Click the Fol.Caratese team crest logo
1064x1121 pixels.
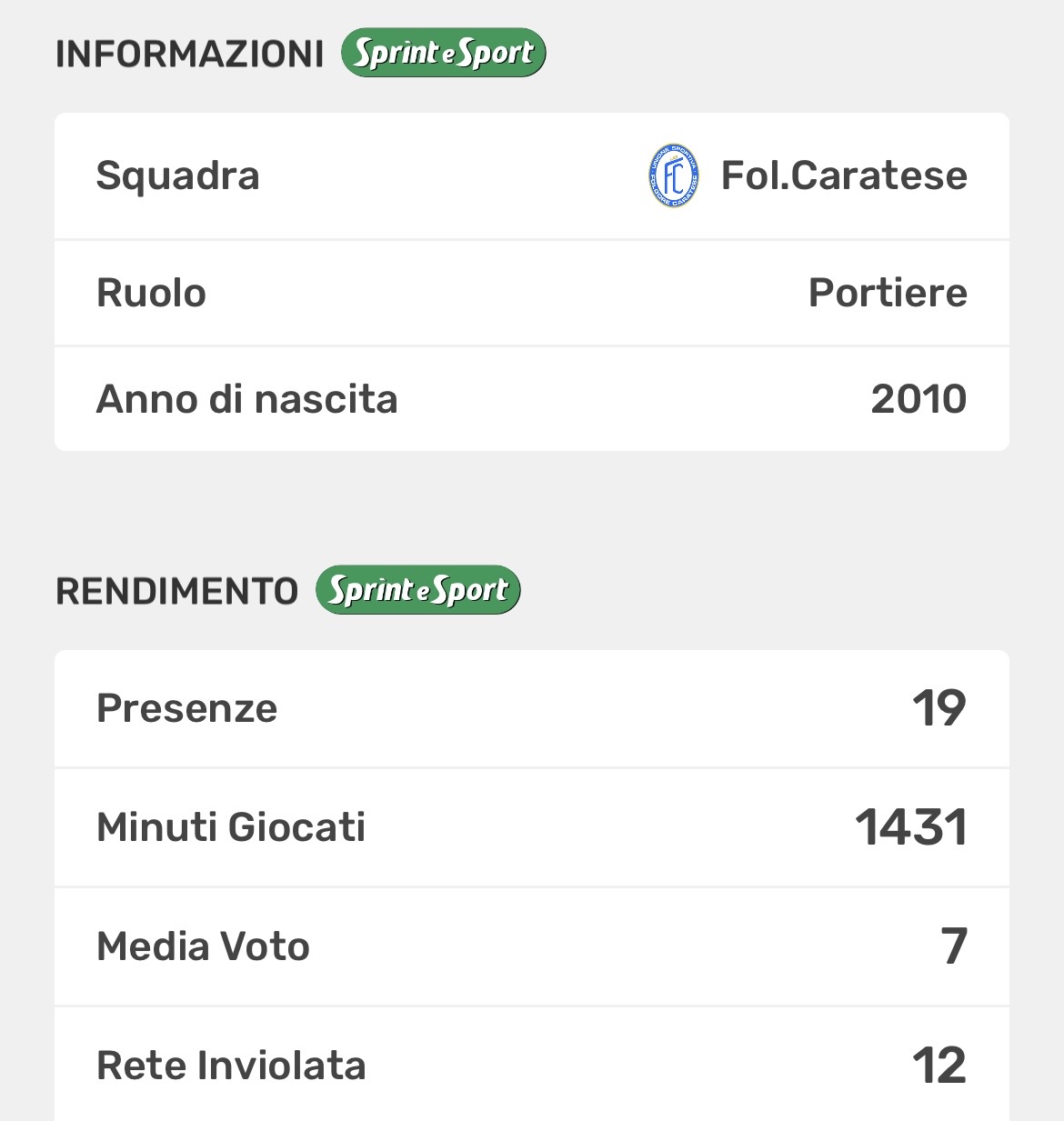click(674, 175)
